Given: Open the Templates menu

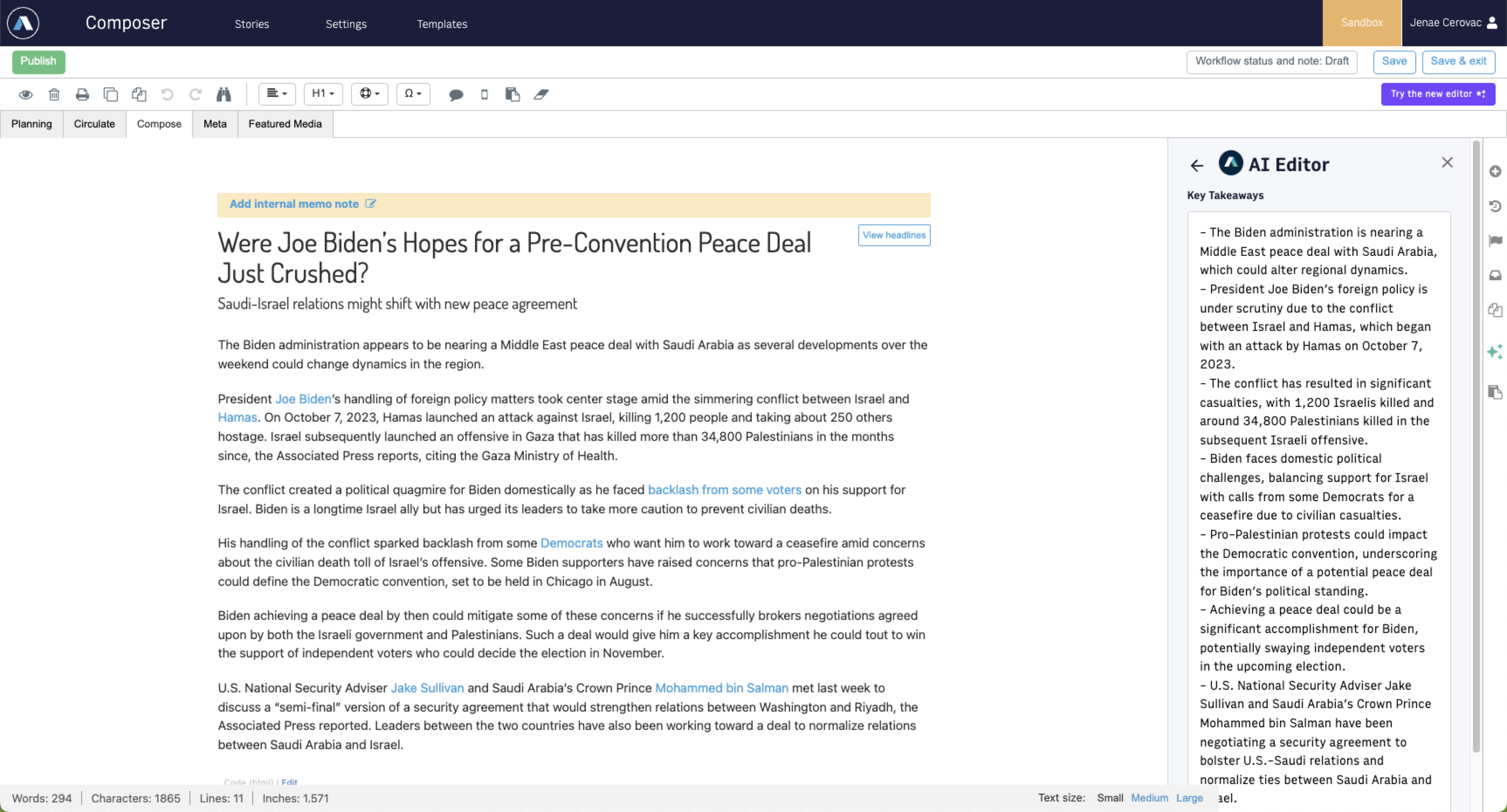Looking at the screenshot, I should coord(442,24).
